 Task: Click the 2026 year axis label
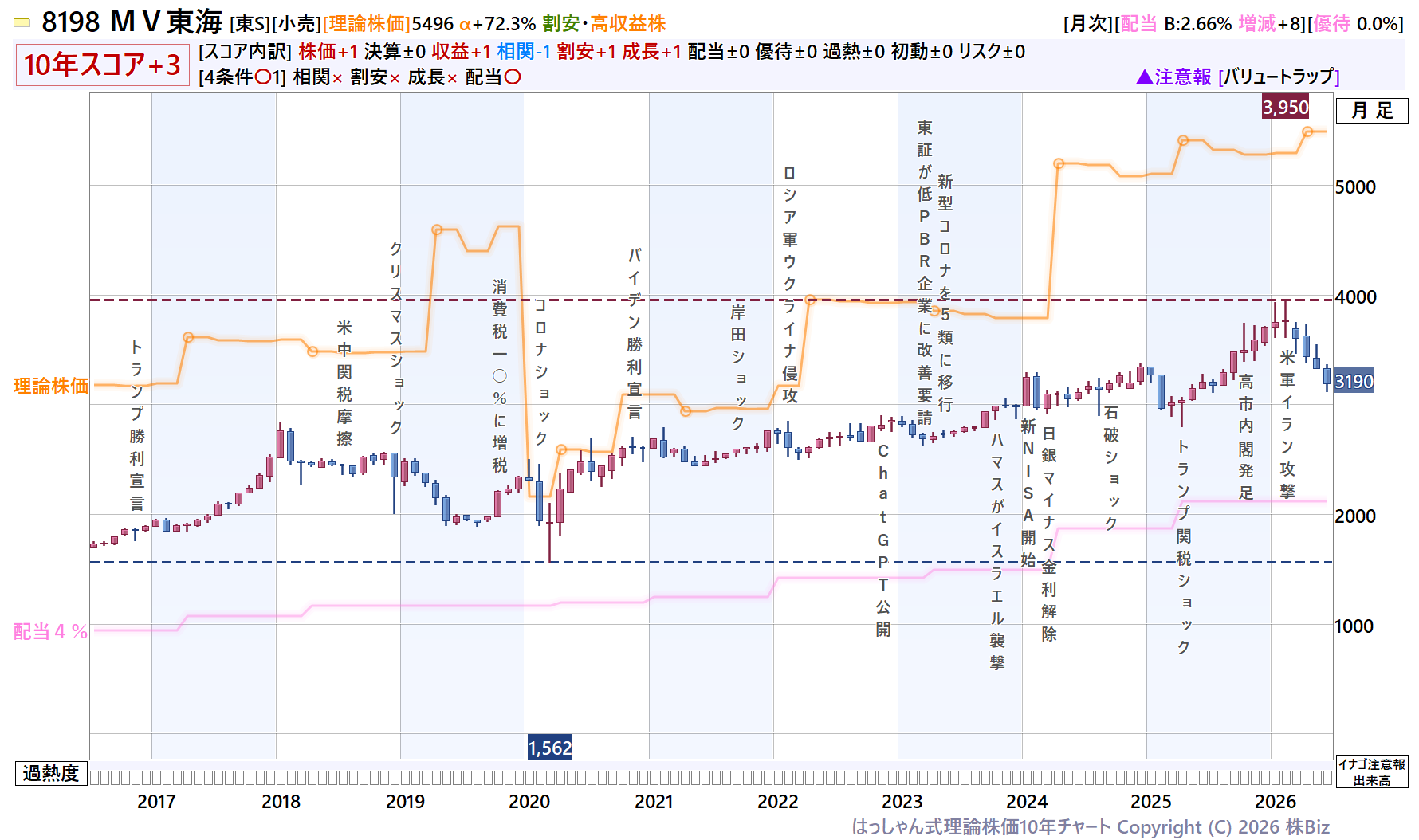(x=1276, y=802)
